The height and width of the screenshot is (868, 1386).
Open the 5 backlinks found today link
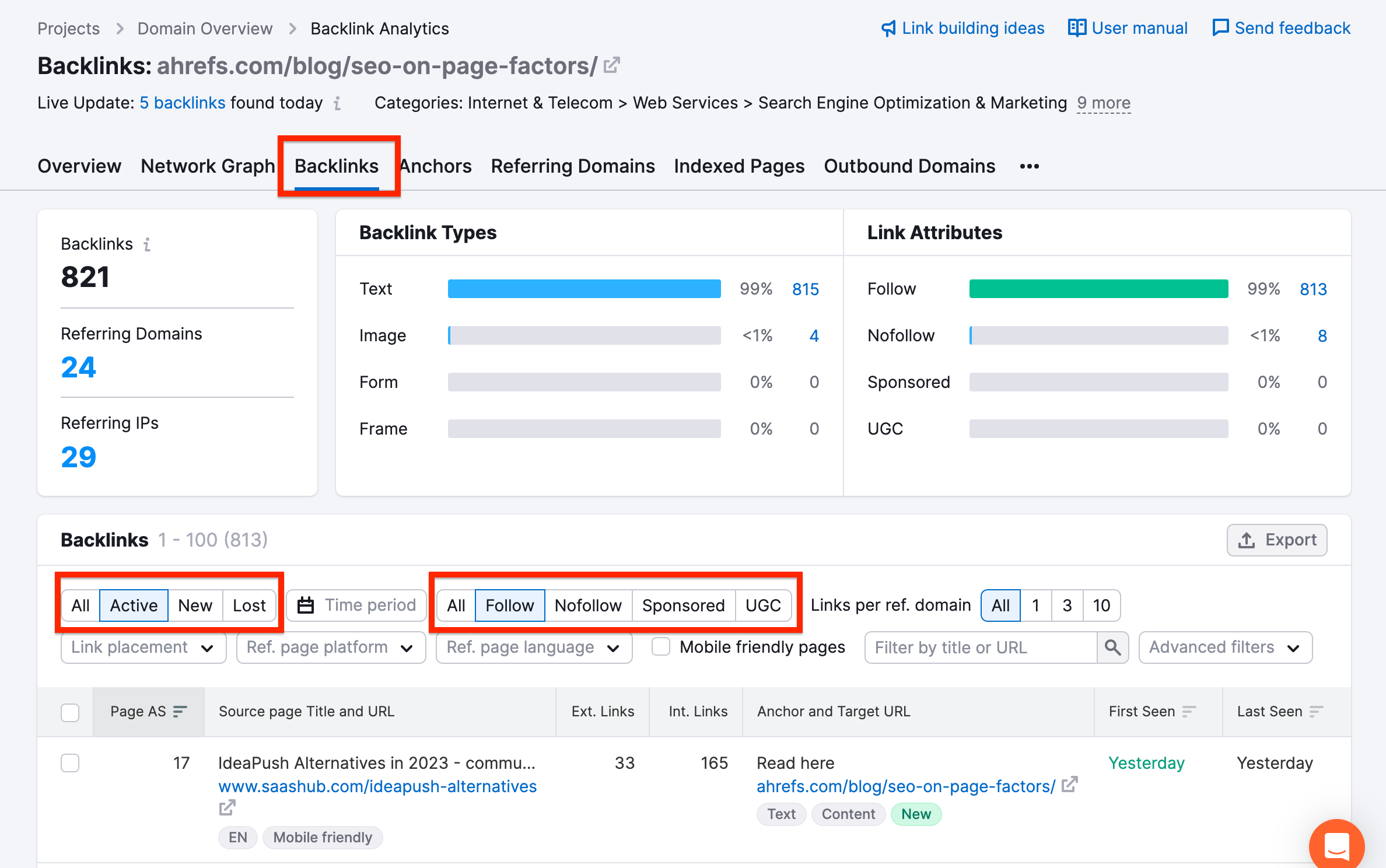point(182,103)
